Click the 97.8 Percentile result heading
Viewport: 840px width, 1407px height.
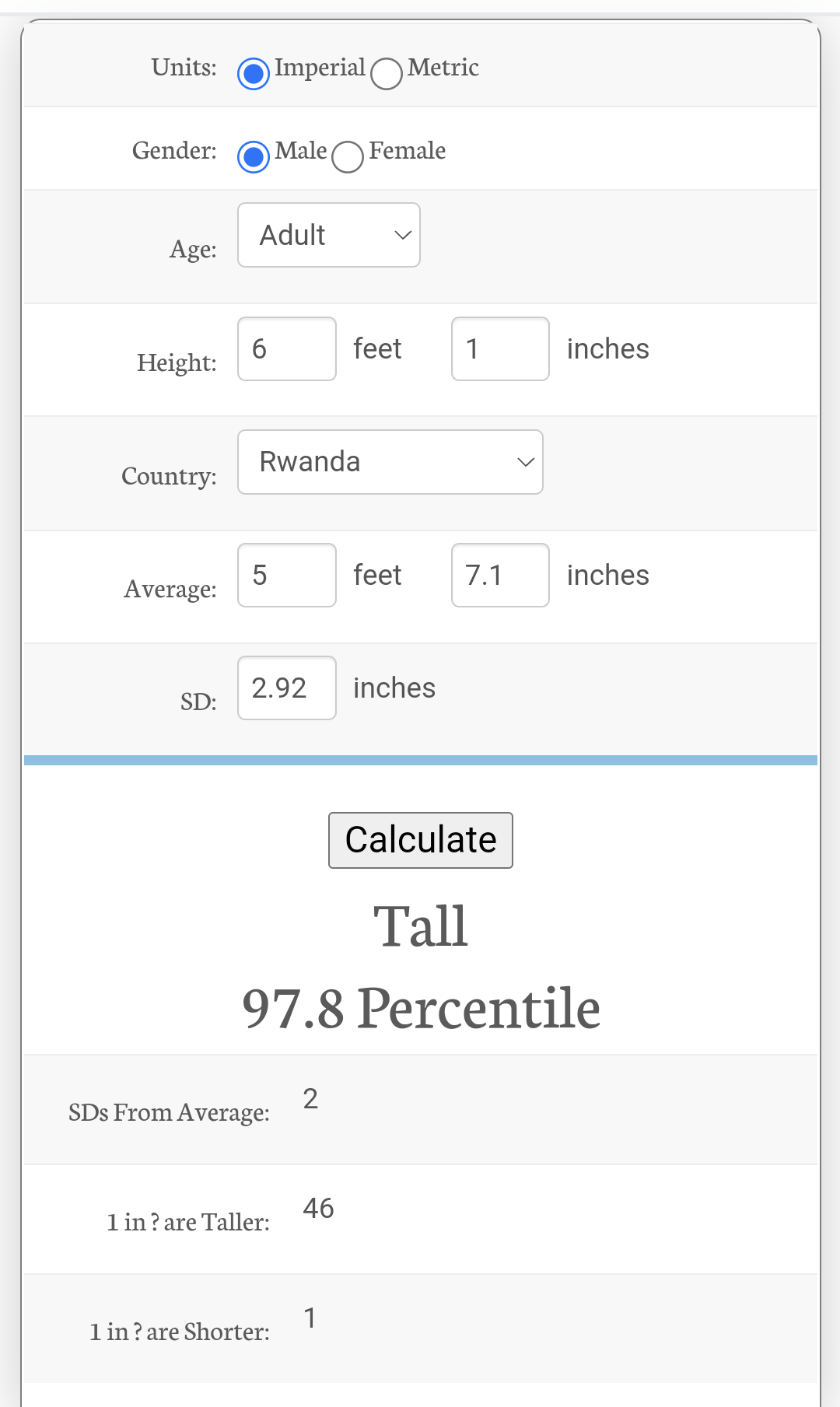(421, 1008)
